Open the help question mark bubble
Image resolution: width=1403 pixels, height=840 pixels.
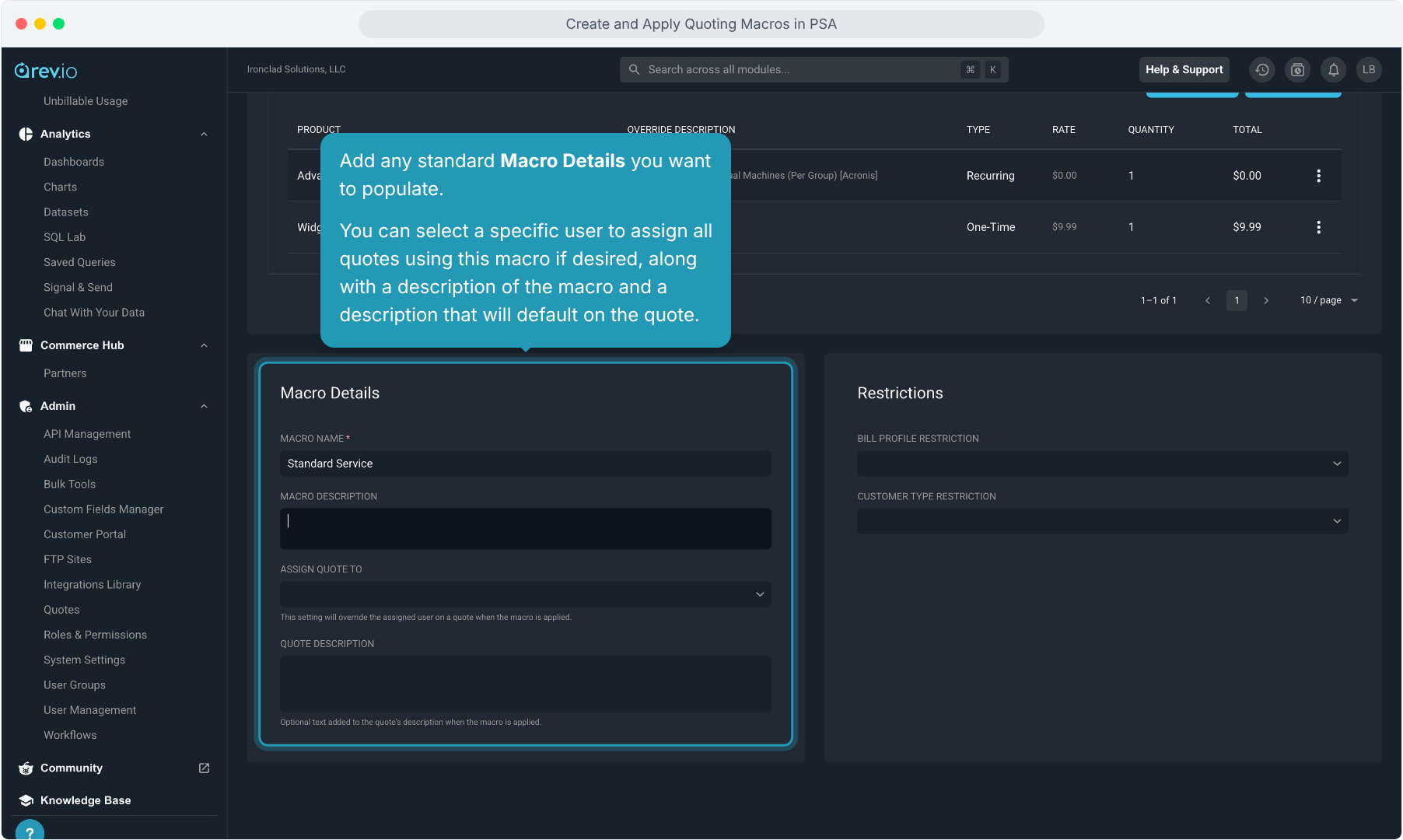click(30, 831)
